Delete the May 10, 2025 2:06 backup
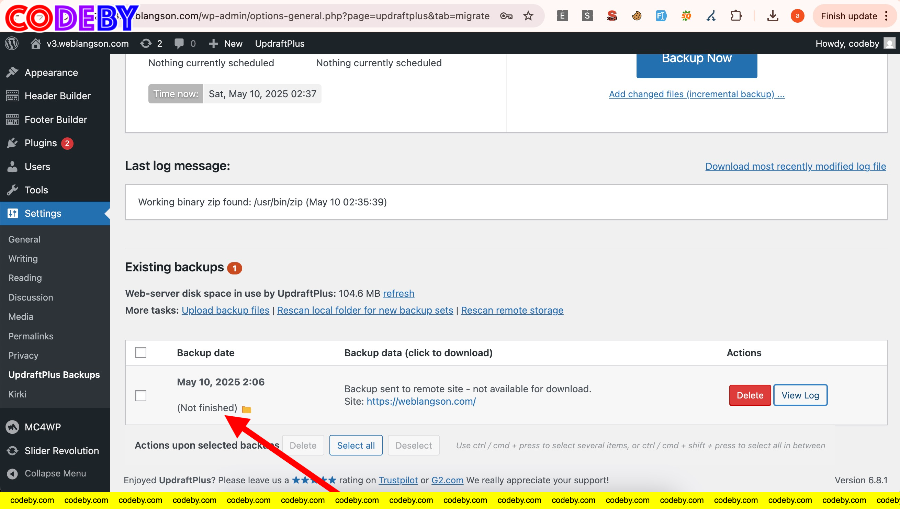900x509 pixels. pyautogui.click(x=750, y=395)
